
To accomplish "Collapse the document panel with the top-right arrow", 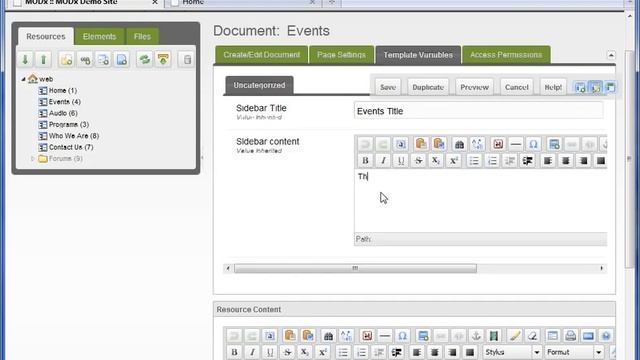I will tap(611, 55).
